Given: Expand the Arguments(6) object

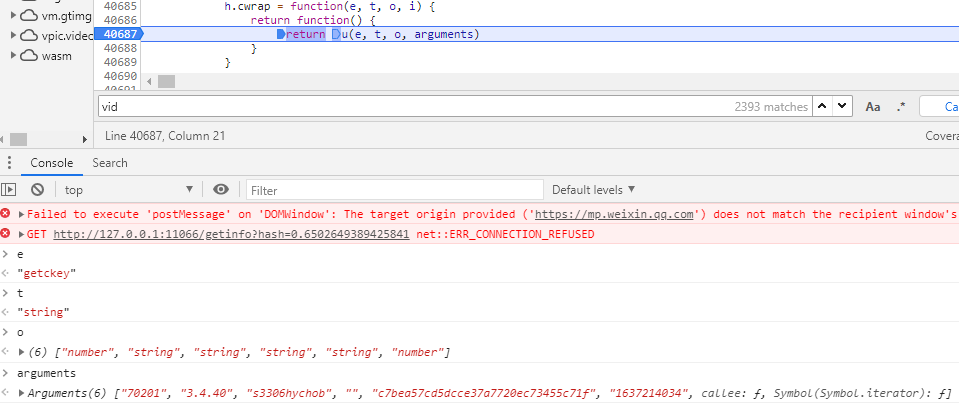Looking at the screenshot, I should point(23,392).
